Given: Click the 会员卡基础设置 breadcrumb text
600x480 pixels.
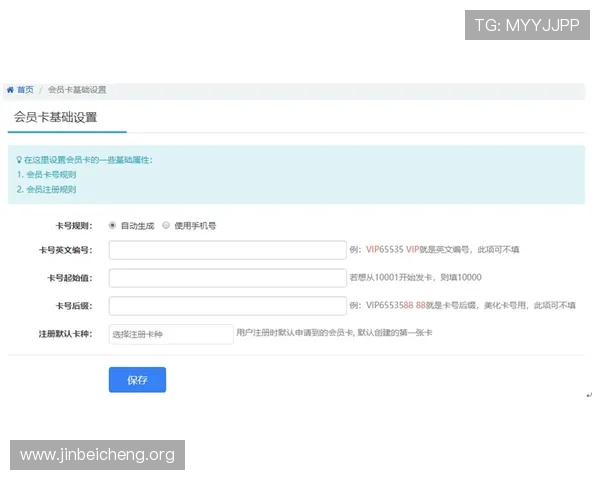Looking at the screenshot, I should point(77,90).
